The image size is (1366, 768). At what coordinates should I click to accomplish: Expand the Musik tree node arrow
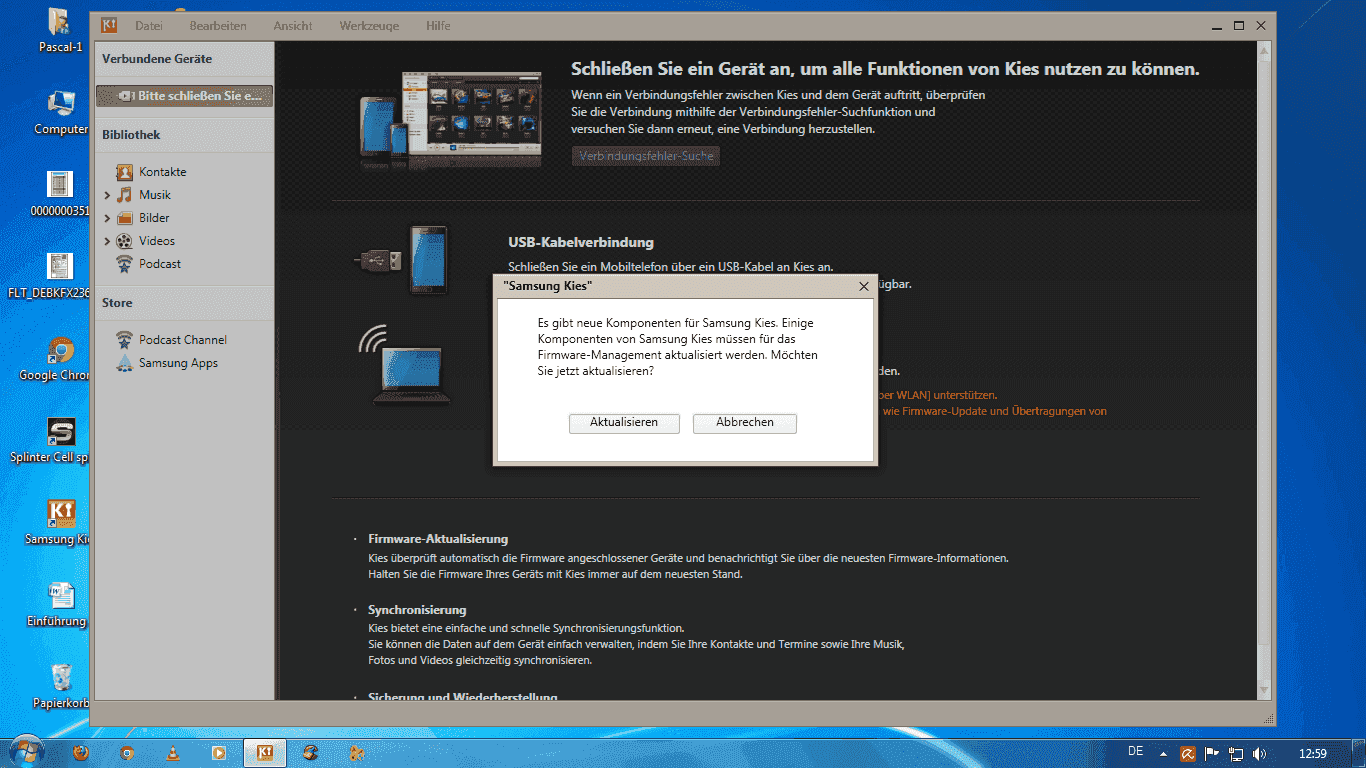click(107, 196)
